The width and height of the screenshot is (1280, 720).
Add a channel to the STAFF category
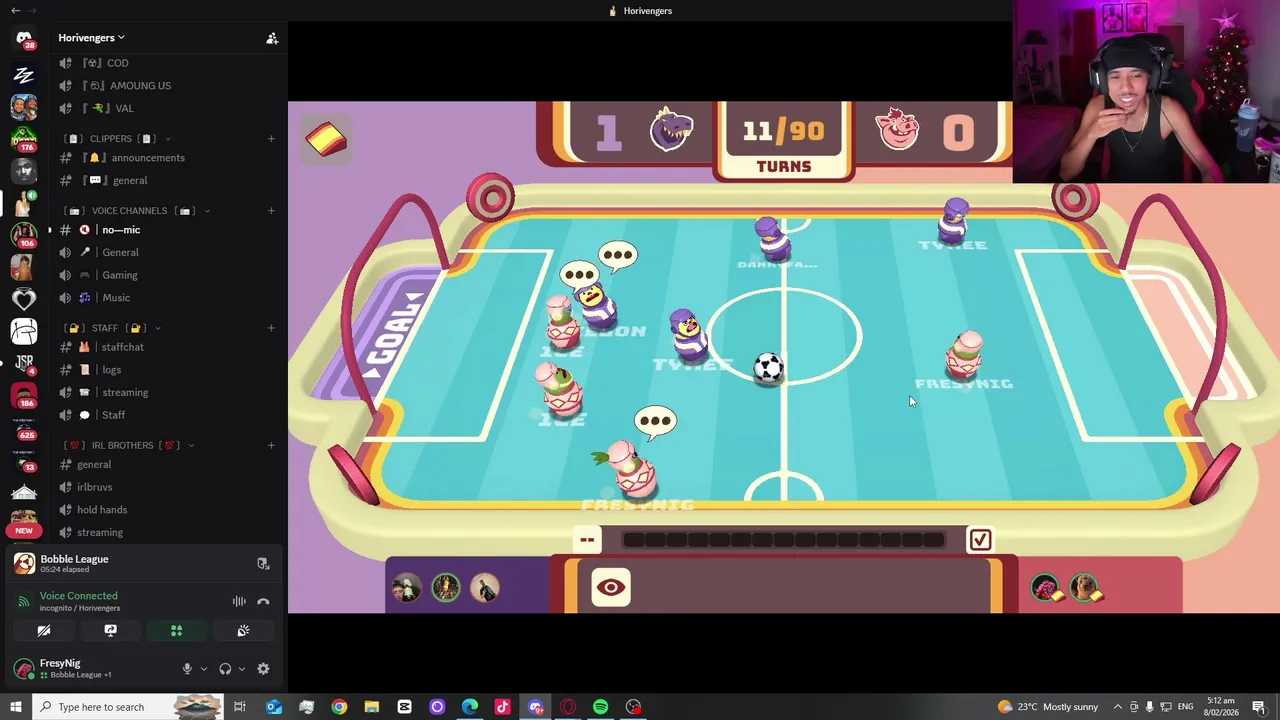[271, 328]
